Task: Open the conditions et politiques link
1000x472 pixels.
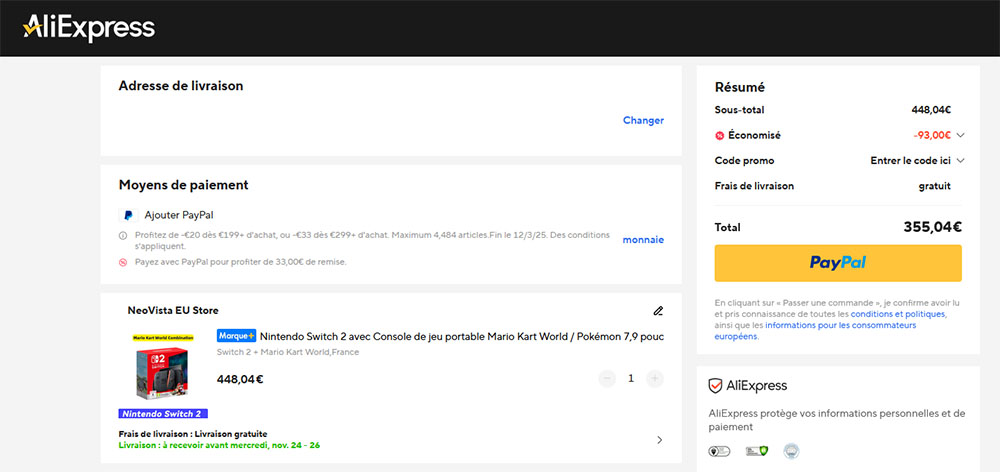Action: pos(897,314)
